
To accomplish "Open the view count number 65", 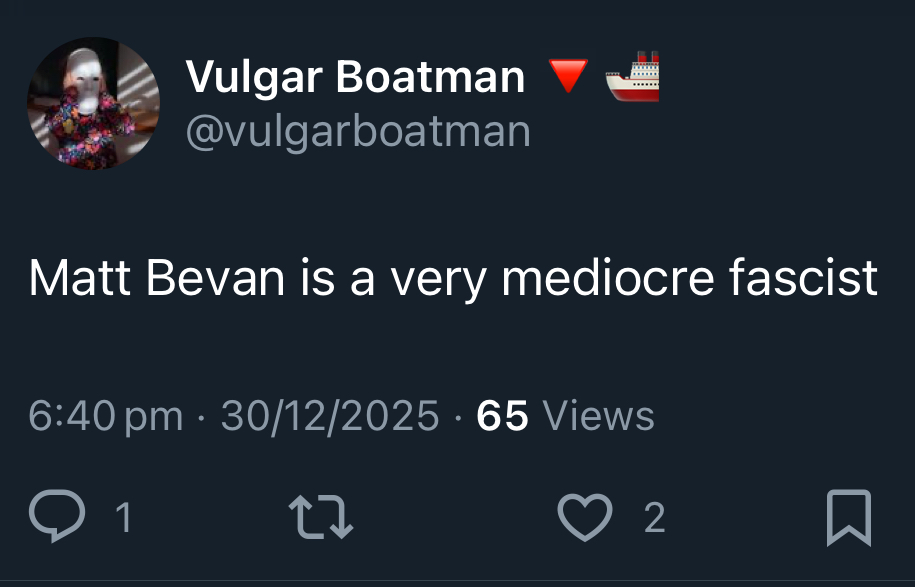I will pyautogui.click(x=502, y=415).
